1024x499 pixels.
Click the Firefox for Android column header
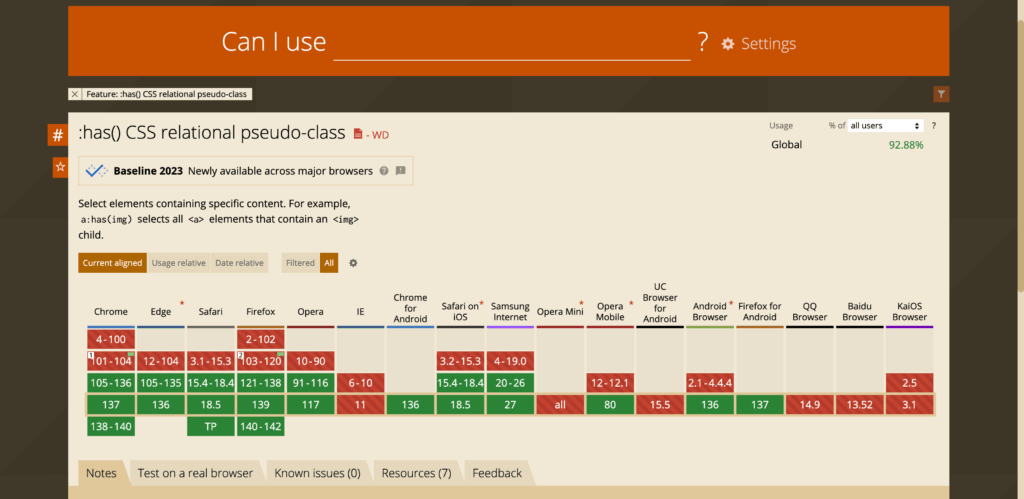(x=760, y=312)
